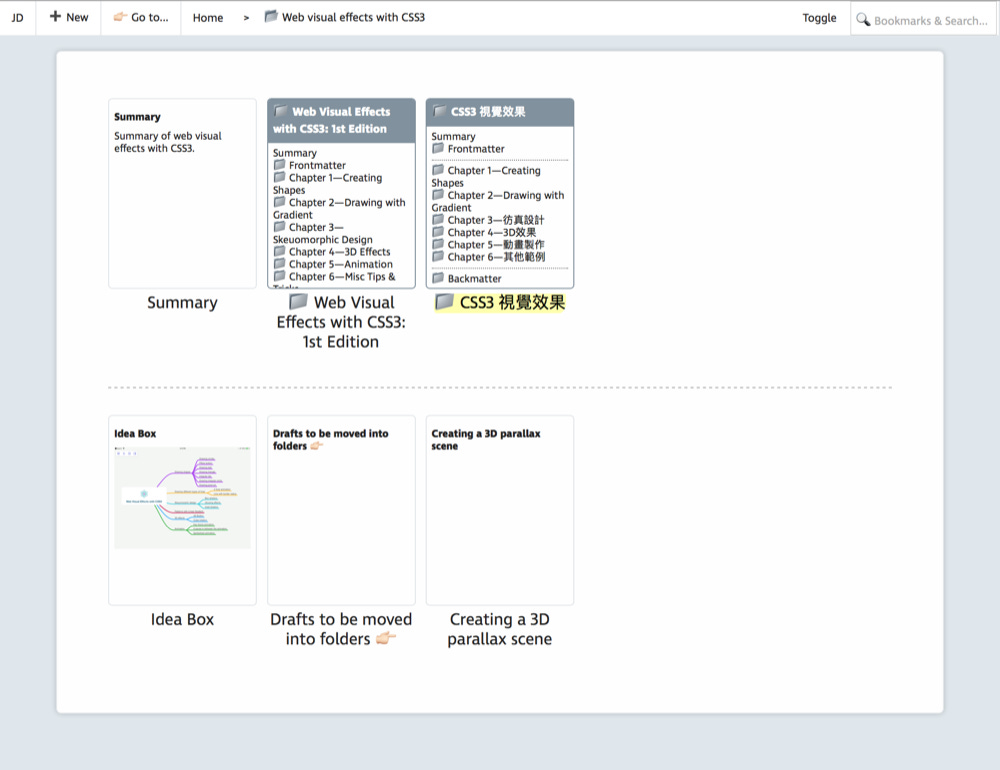
Task: Click folder icon beside highlighted CSS3 視覺效果 title
Action: [x=444, y=302]
